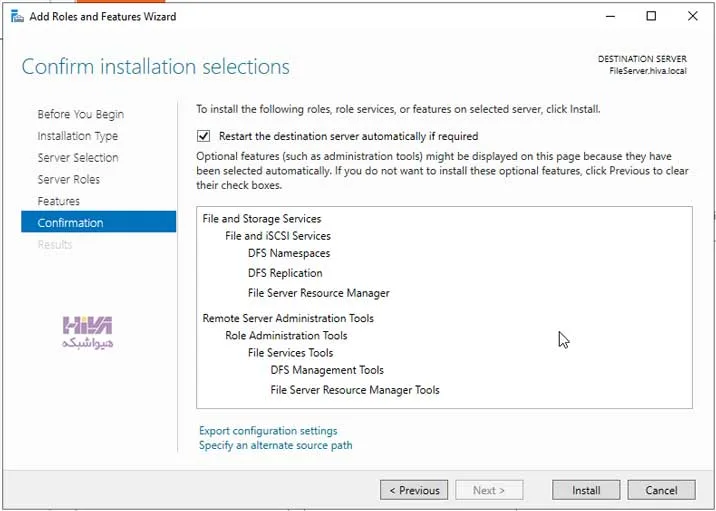Image resolution: width=716 pixels, height=511 pixels.
Task: Select 'File and Storage Services' entry
Action: pyautogui.click(x=262, y=219)
